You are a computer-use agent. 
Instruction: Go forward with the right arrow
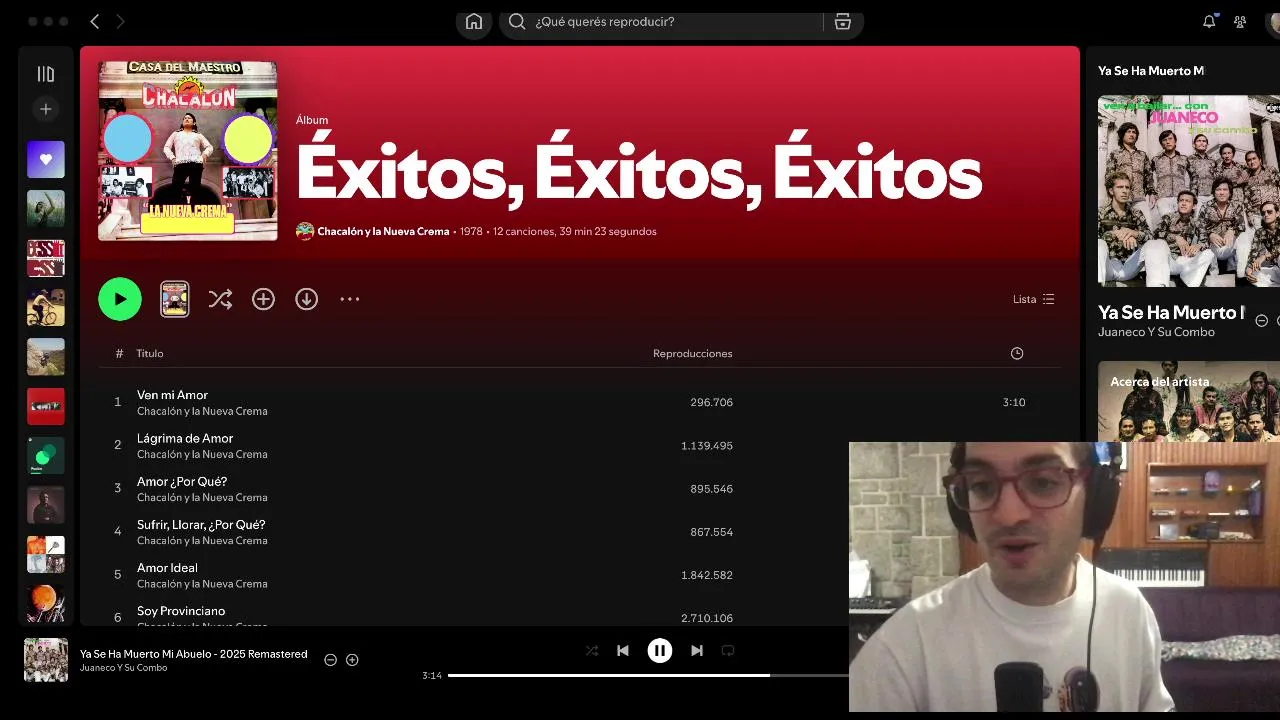click(120, 21)
